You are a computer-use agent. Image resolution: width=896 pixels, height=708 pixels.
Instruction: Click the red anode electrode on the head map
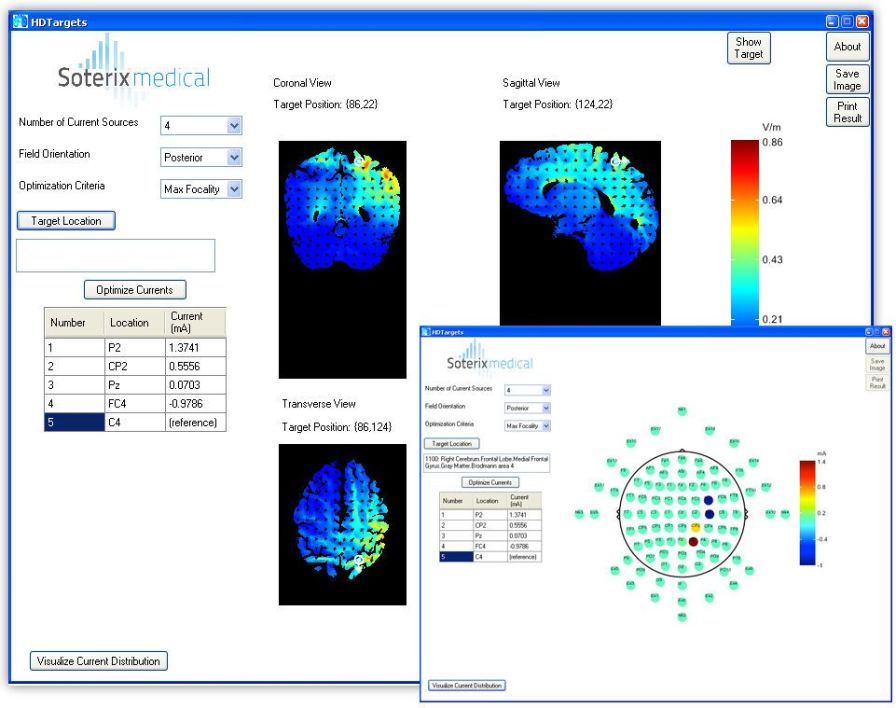click(x=694, y=541)
